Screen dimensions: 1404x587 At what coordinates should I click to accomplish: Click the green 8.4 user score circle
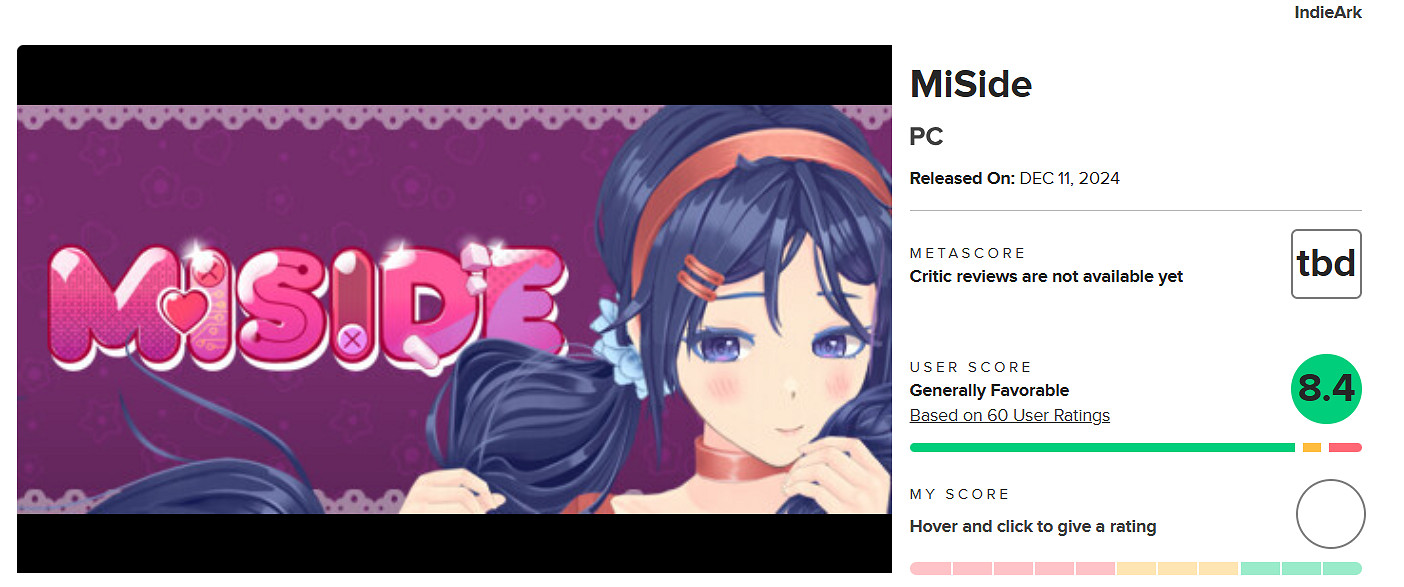click(1326, 389)
